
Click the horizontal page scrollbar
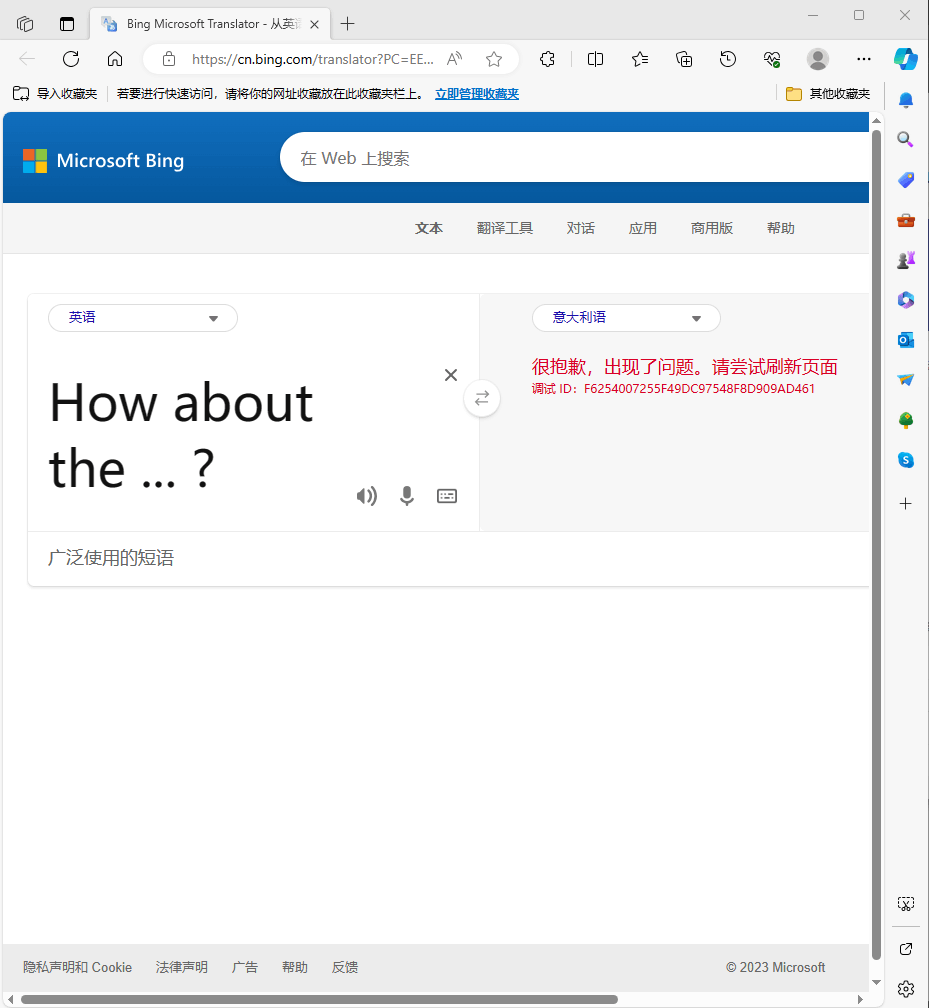320,1000
